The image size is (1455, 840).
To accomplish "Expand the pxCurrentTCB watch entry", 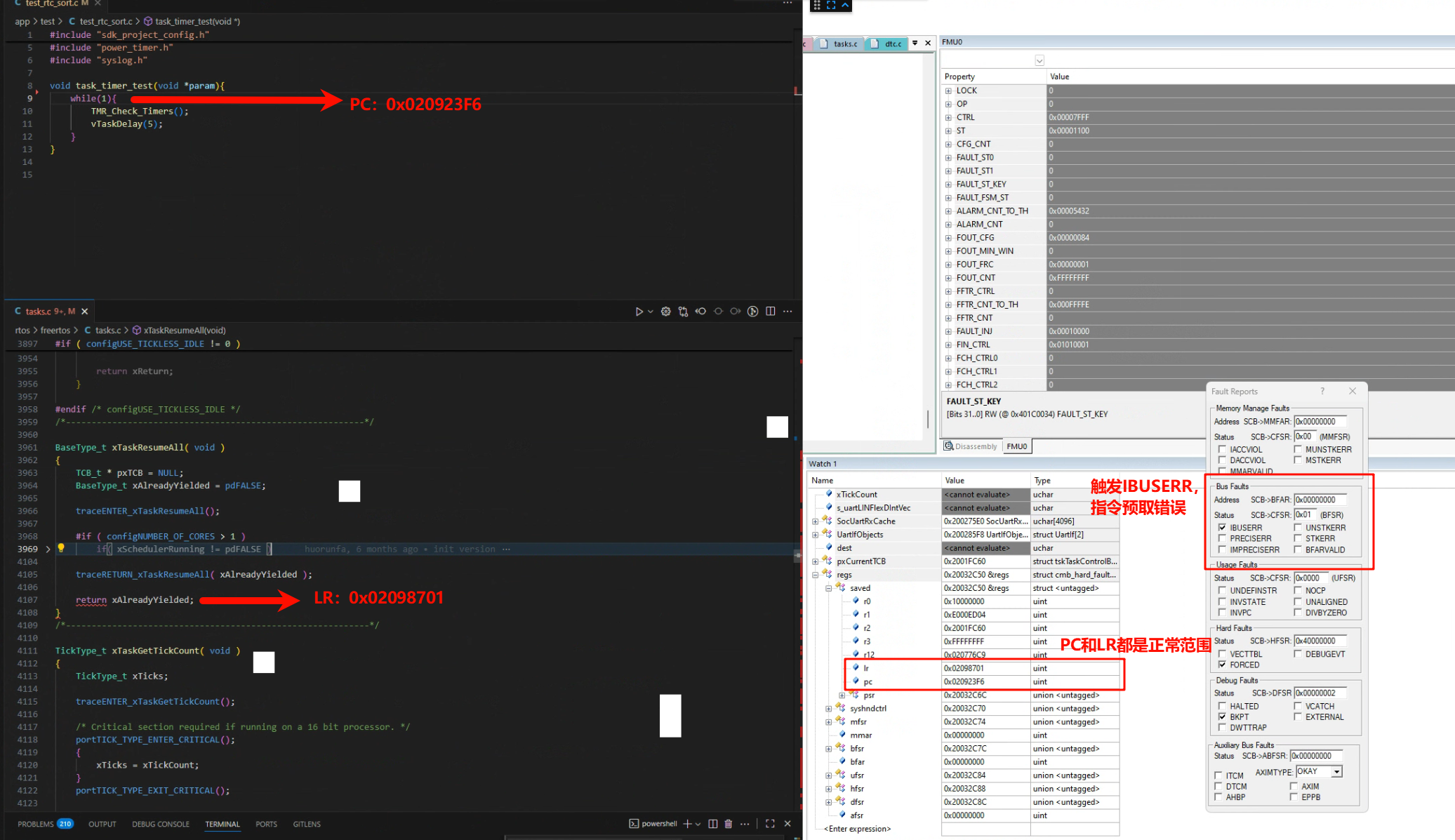I will coord(816,561).
